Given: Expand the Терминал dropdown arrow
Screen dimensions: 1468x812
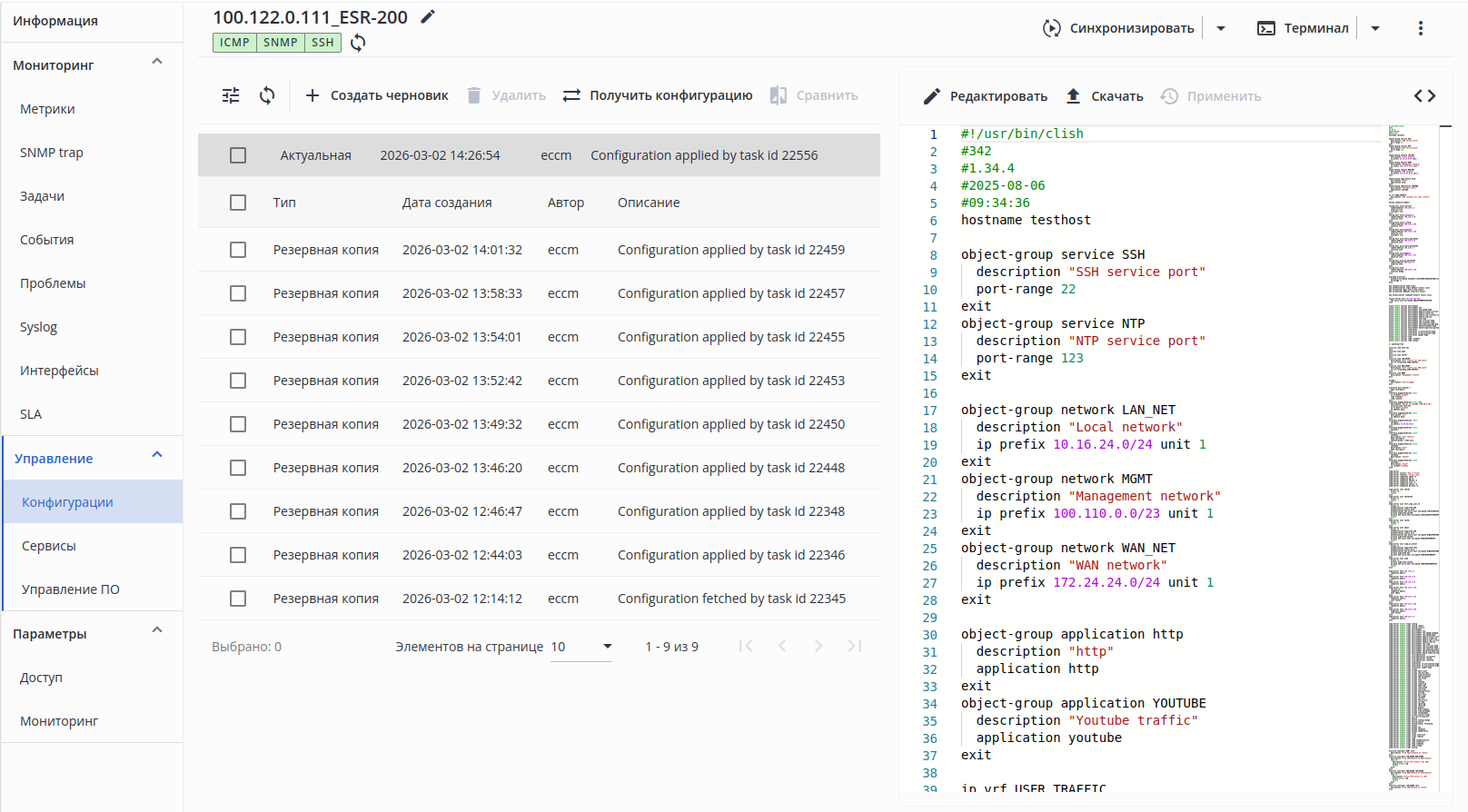Looking at the screenshot, I should click(1375, 28).
